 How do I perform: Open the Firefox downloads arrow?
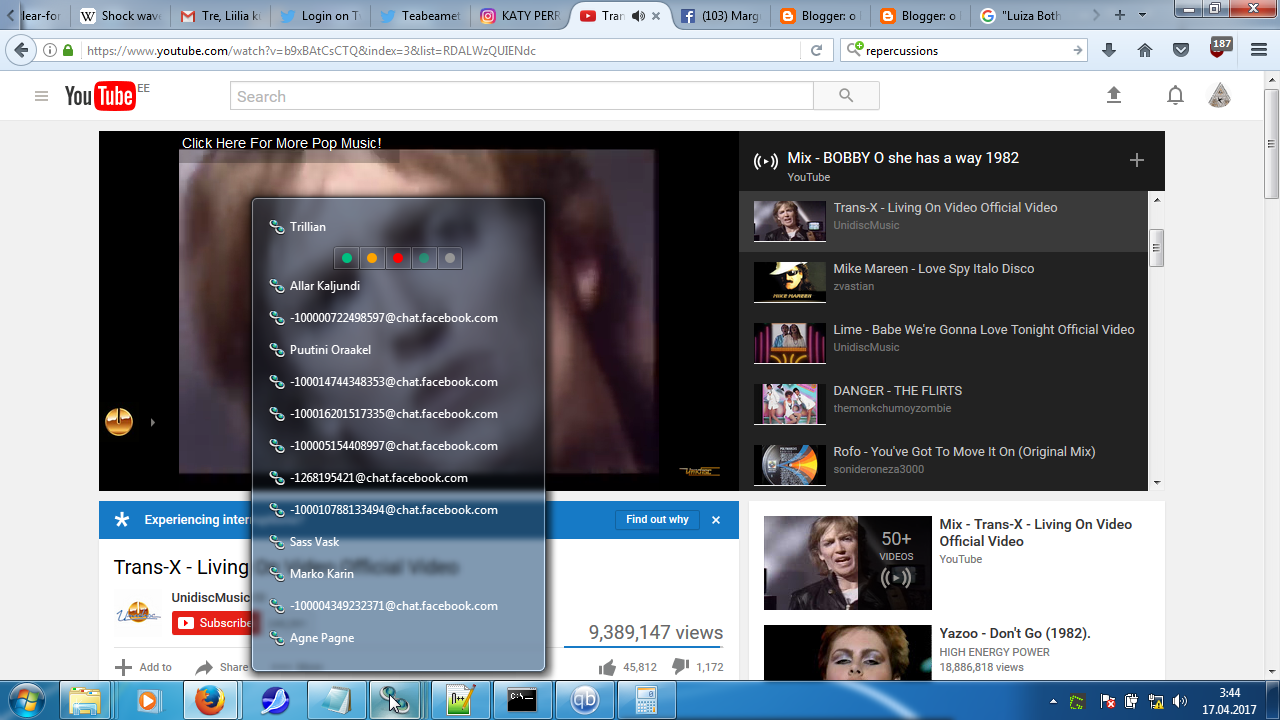point(1109,50)
